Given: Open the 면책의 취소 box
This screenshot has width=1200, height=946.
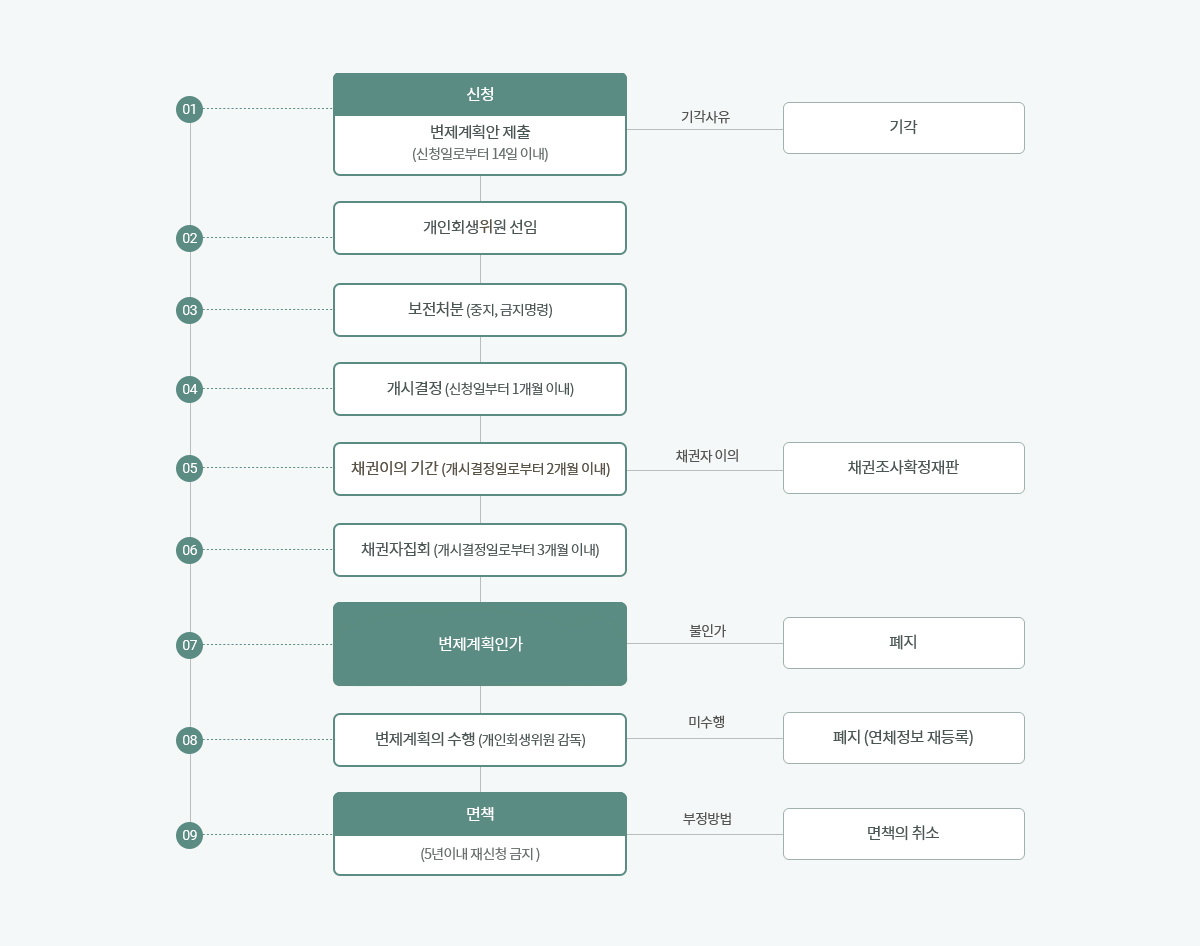Looking at the screenshot, I should coord(903,834).
